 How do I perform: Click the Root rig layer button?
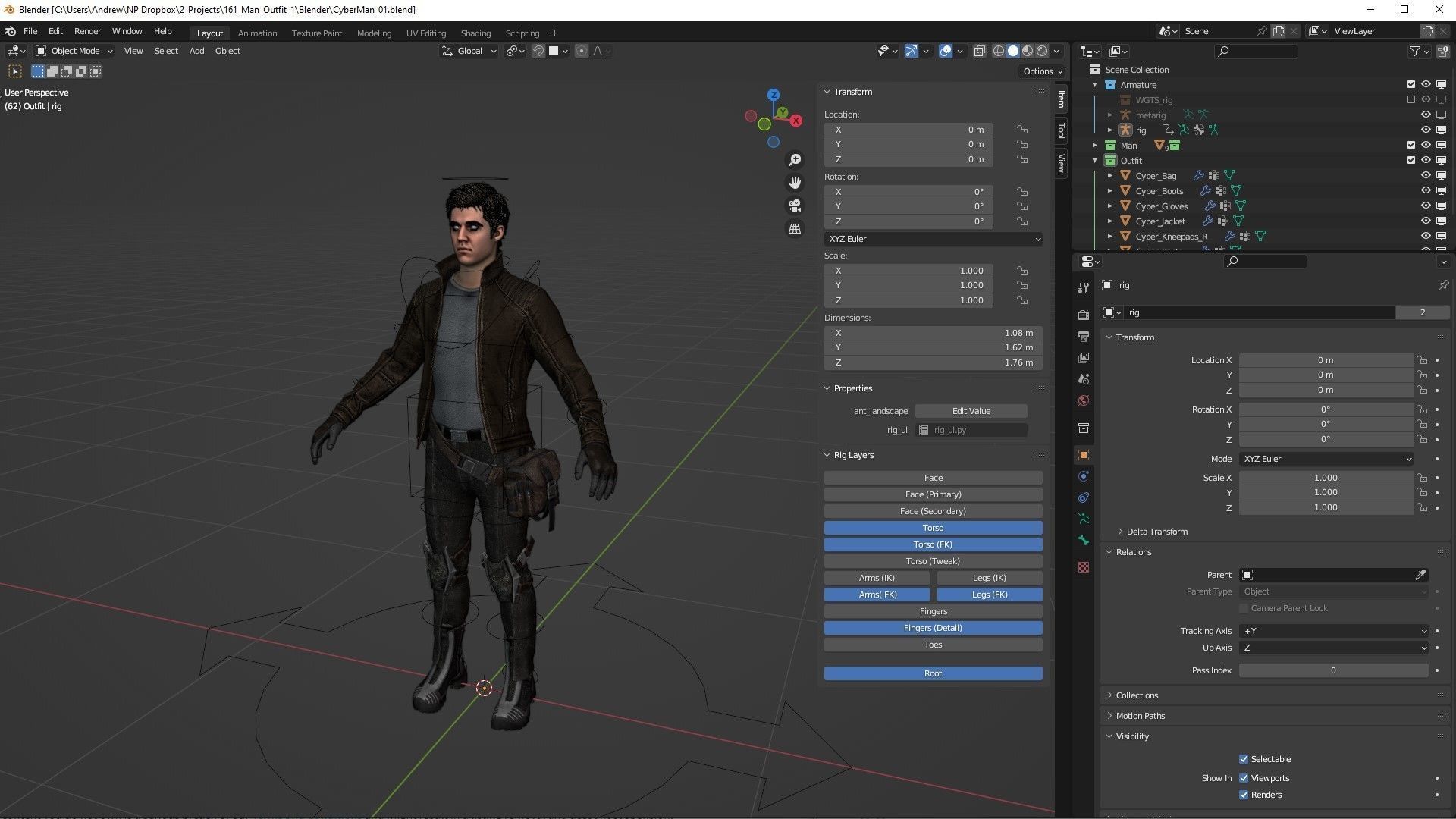pos(933,673)
